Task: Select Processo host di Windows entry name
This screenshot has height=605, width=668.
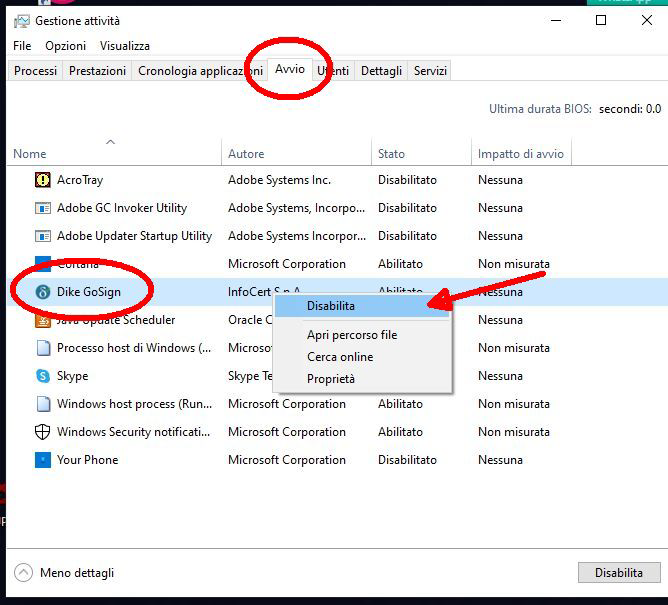Action: coord(134,348)
